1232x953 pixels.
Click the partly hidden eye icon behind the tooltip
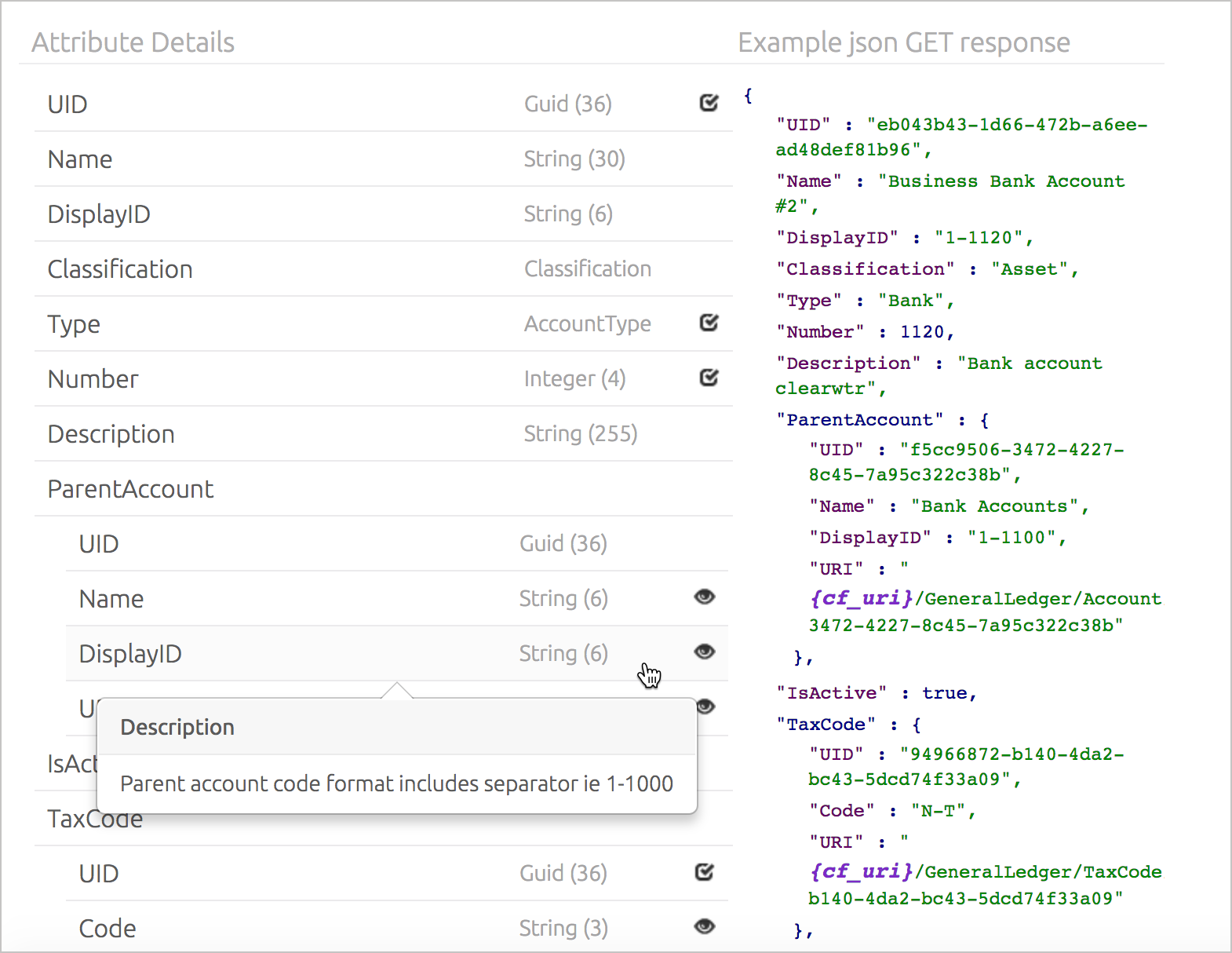[x=707, y=707]
